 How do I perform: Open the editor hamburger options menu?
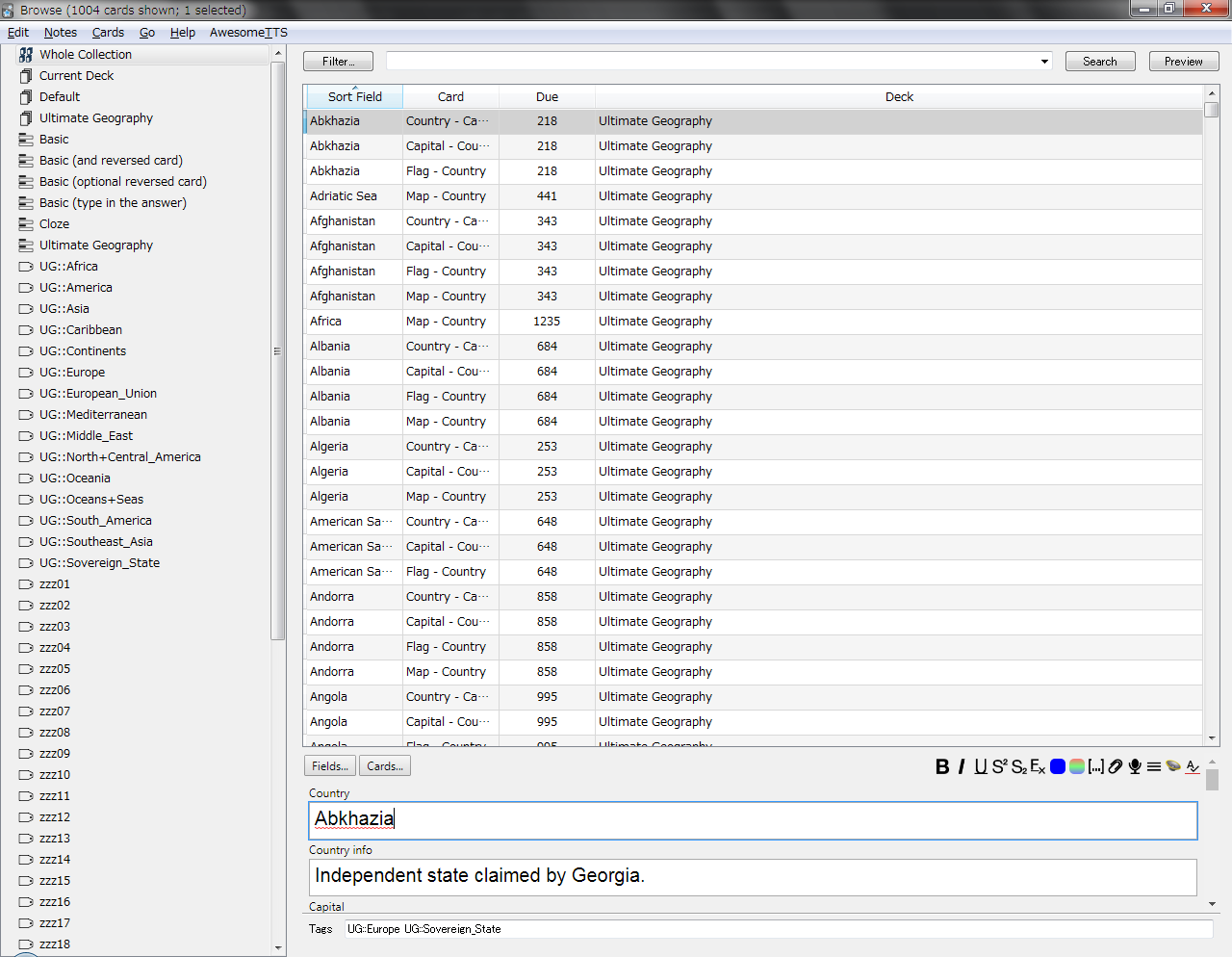coord(1154,766)
